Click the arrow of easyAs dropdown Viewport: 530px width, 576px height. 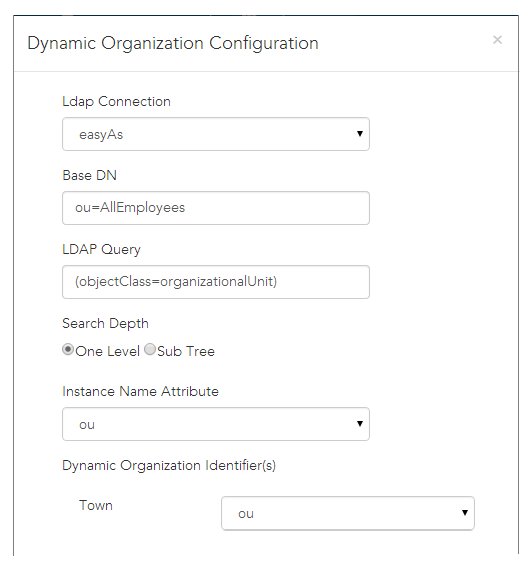360,134
